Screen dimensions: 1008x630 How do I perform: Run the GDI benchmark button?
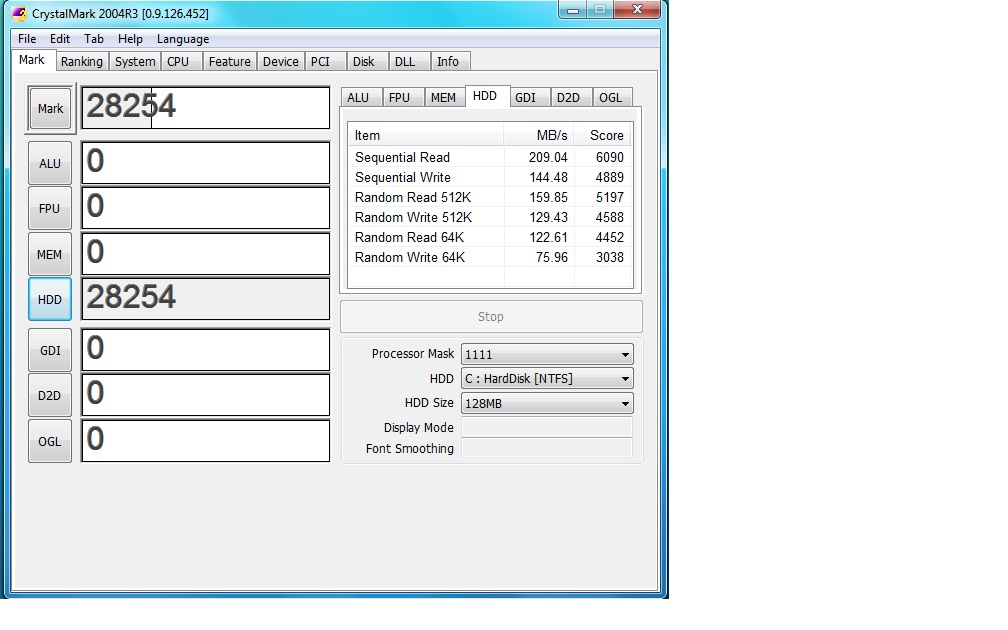click(x=50, y=350)
